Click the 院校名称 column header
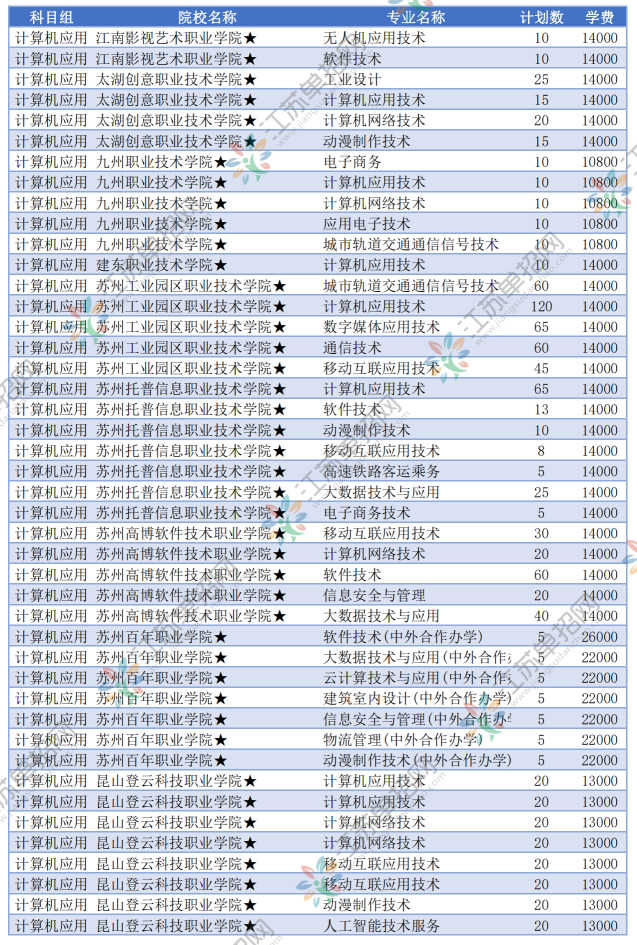Image resolution: width=637 pixels, height=945 pixels. (207, 17)
